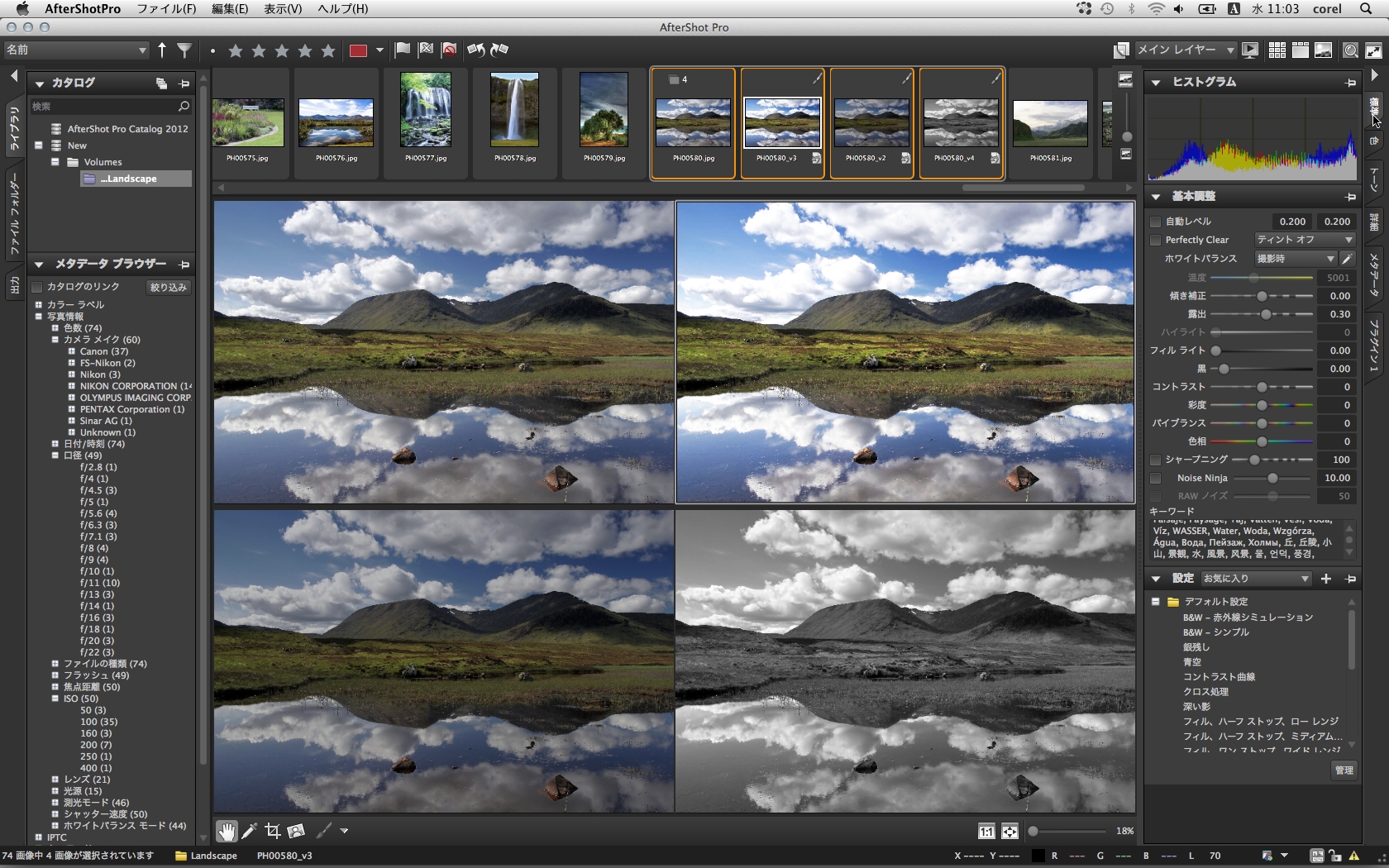The image size is (1389, 868).
Task: Toggle the Noise Ninja checkbox
Action: (x=1156, y=478)
